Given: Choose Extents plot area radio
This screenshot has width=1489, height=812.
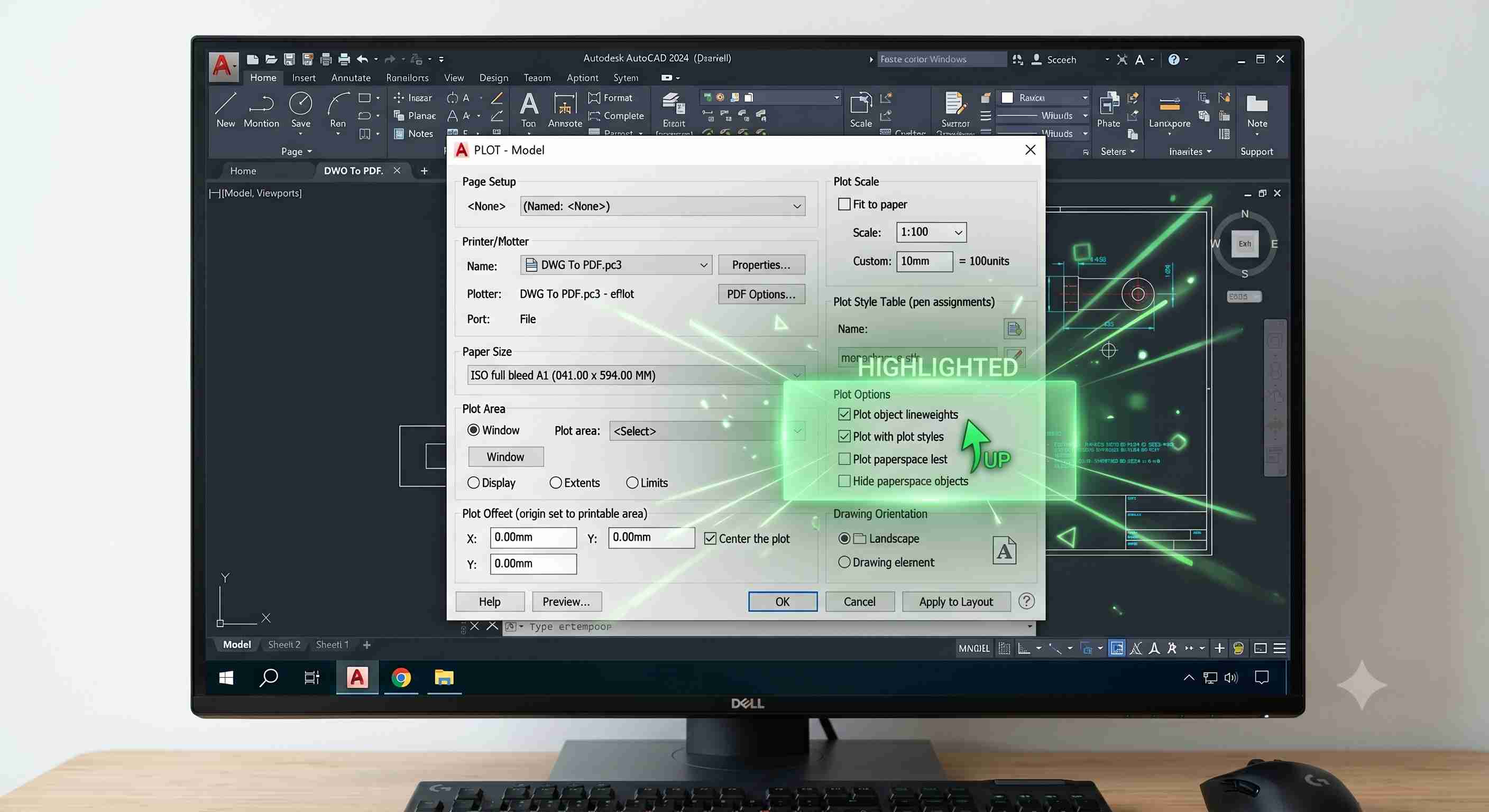Looking at the screenshot, I should pos(556,483).
